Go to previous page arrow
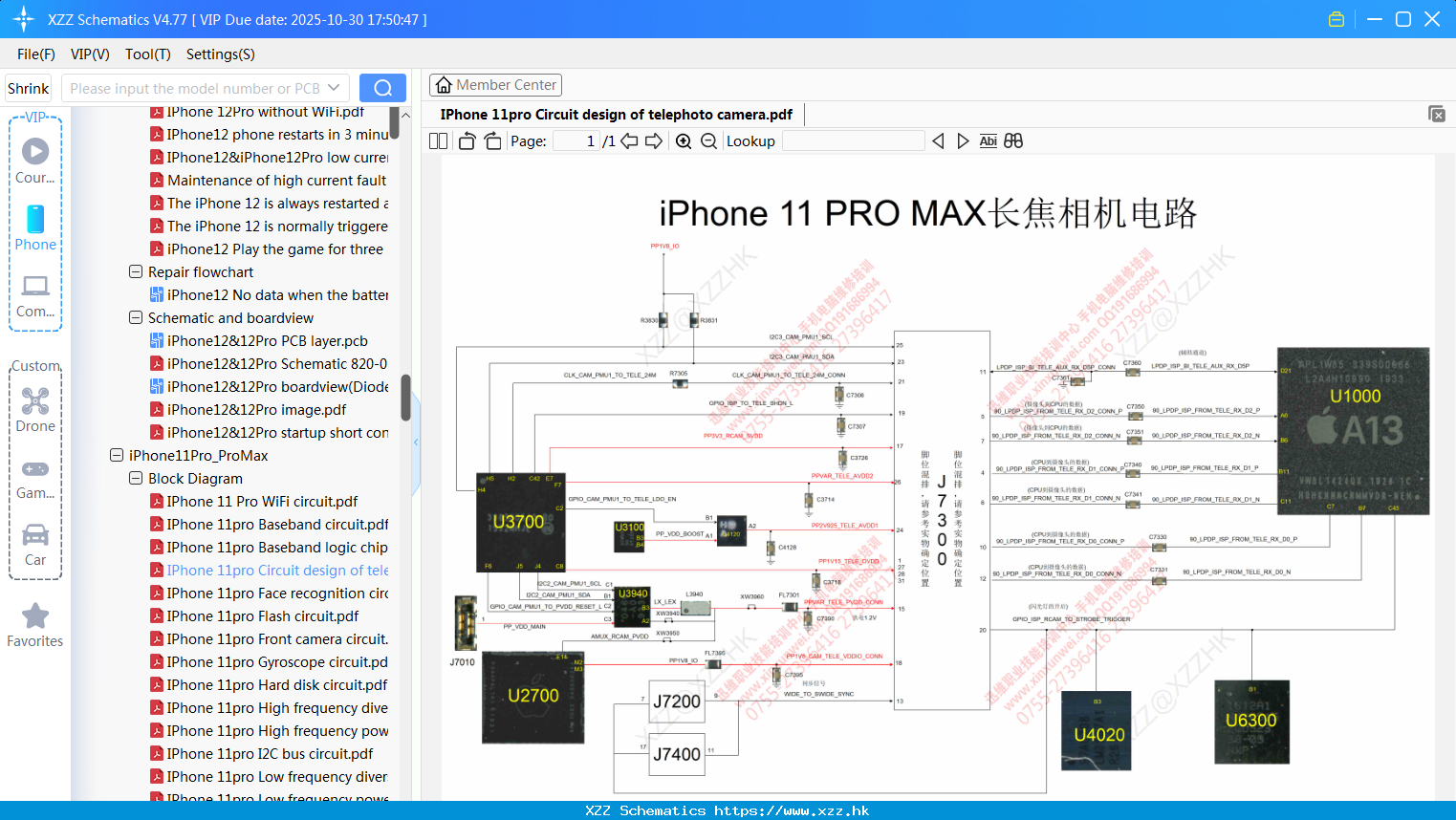Screen dimensions: 1456x820 pos(629,141)
